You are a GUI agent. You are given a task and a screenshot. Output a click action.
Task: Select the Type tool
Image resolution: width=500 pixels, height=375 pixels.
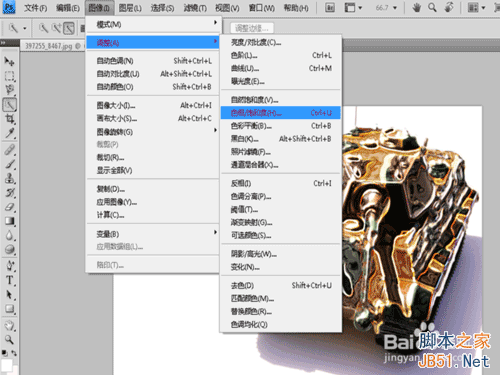(x=9, y=280)
